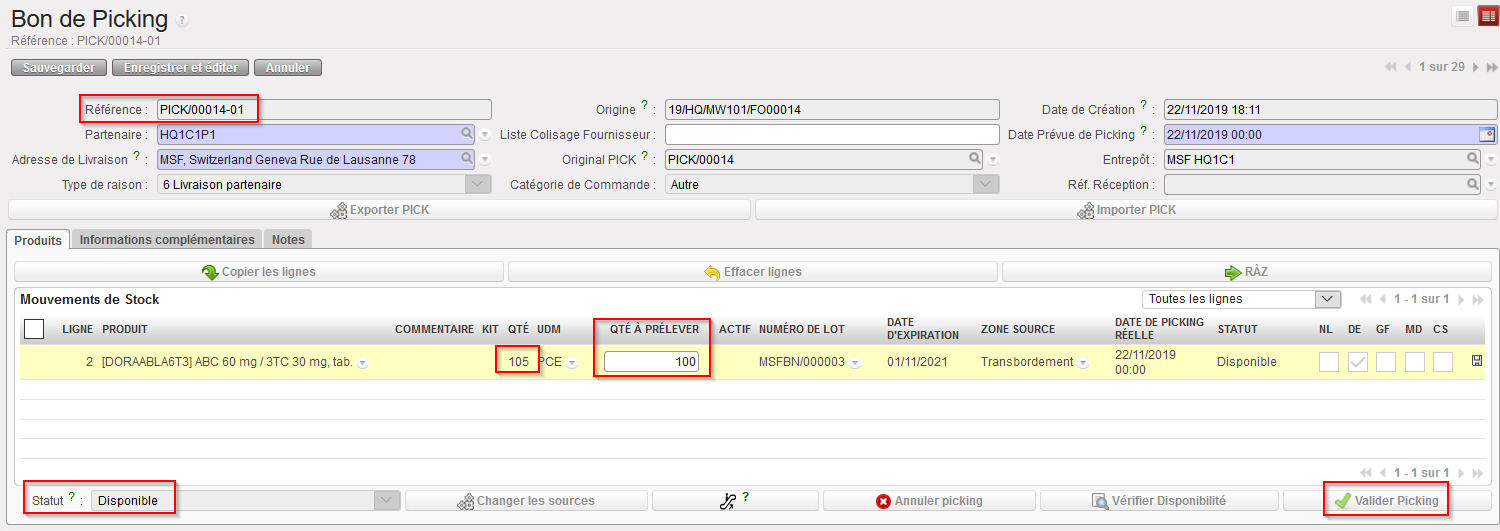This screenshot has width=1500, height=531.
Task: Tick the NL checkbox on line 2
Action: click(1328, 362)
